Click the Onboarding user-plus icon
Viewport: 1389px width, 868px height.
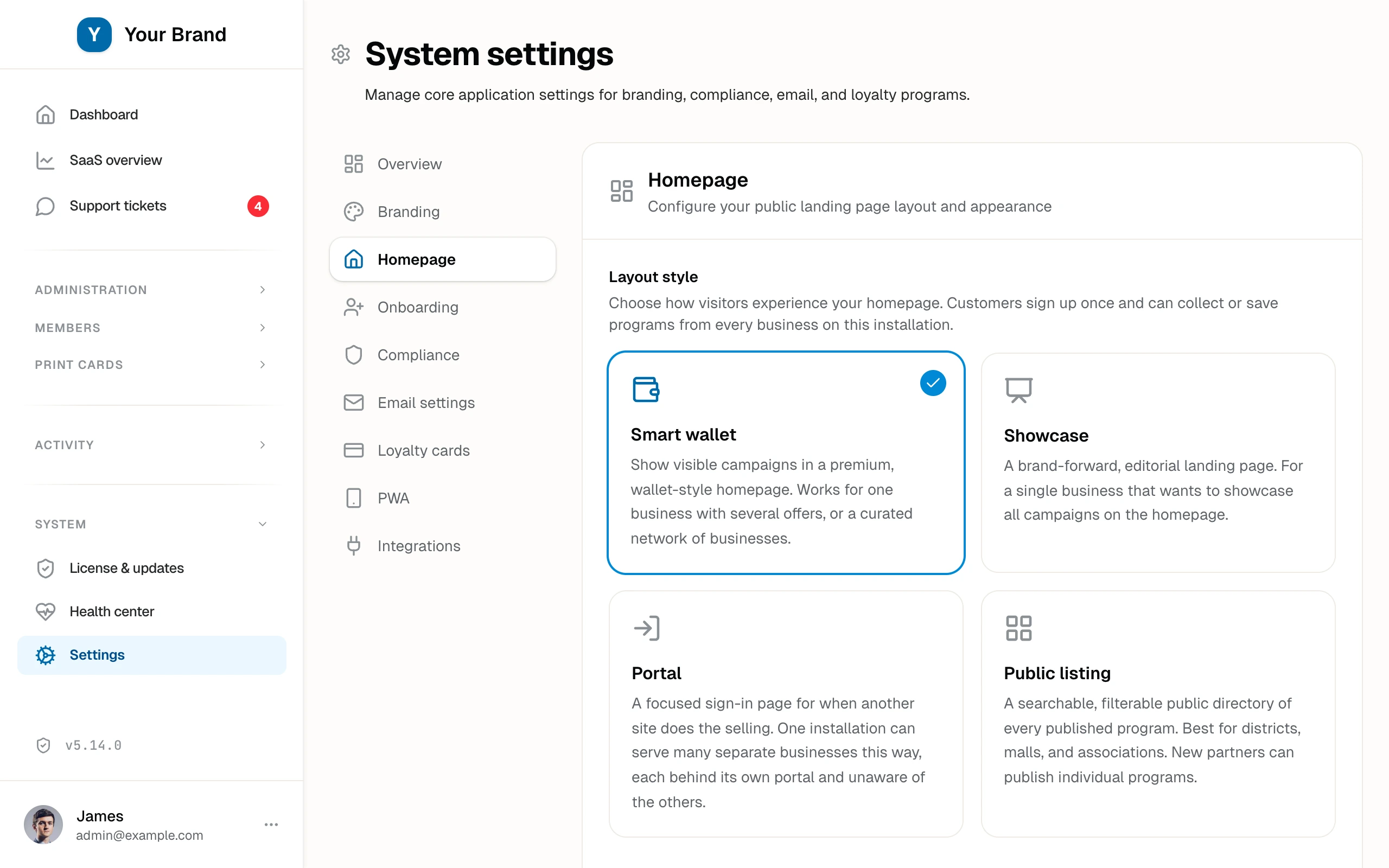click(354, 307)
